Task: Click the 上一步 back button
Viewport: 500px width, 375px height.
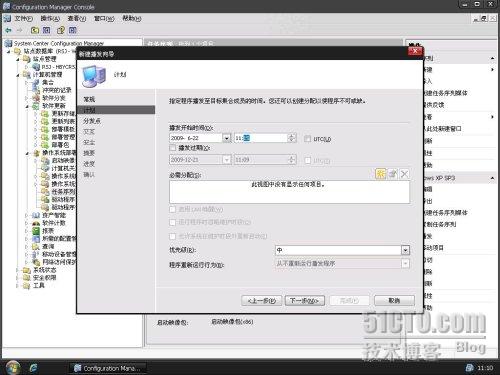Action: tap(262, 301)
